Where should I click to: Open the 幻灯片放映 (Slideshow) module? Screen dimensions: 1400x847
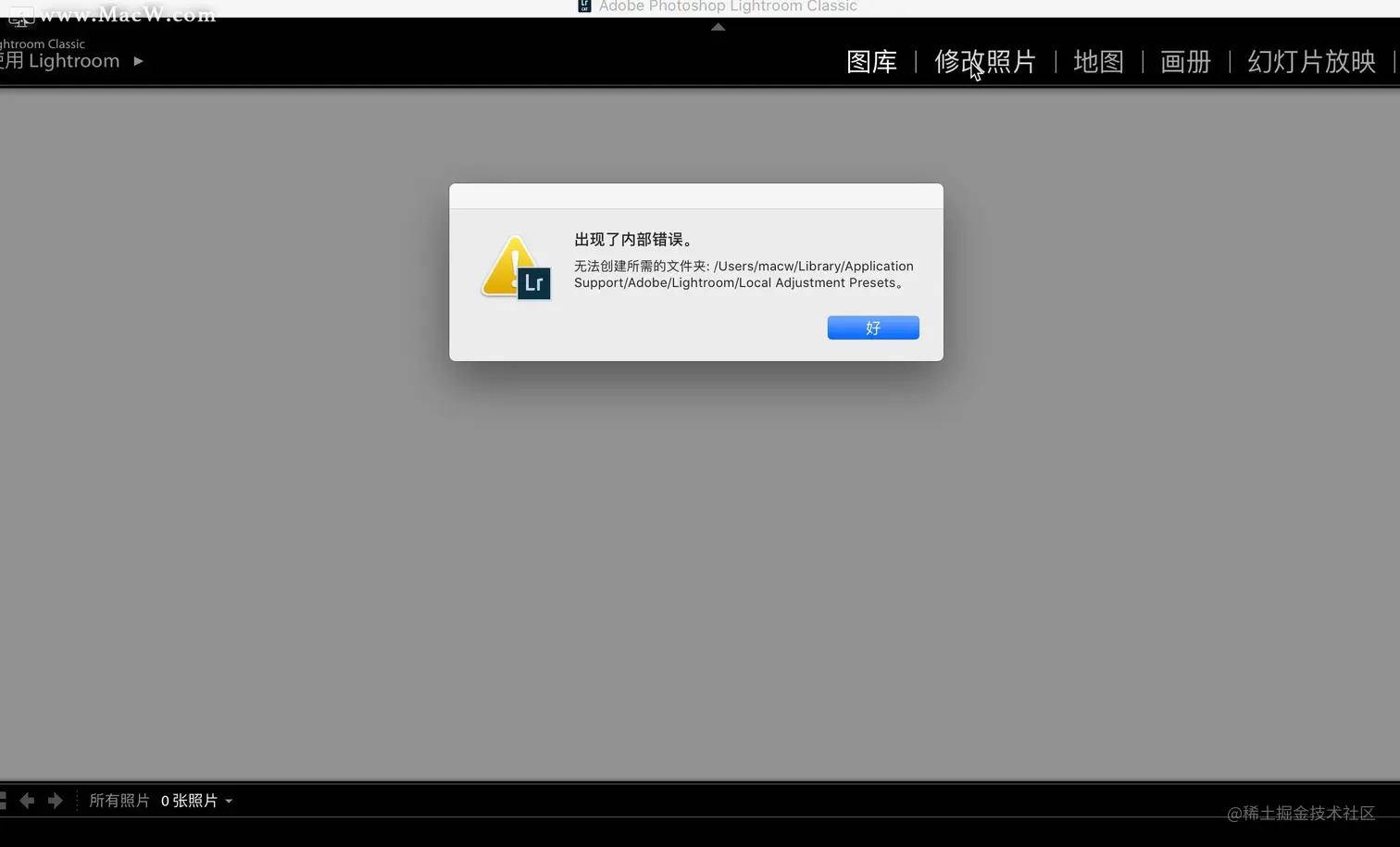point(1311,62)
